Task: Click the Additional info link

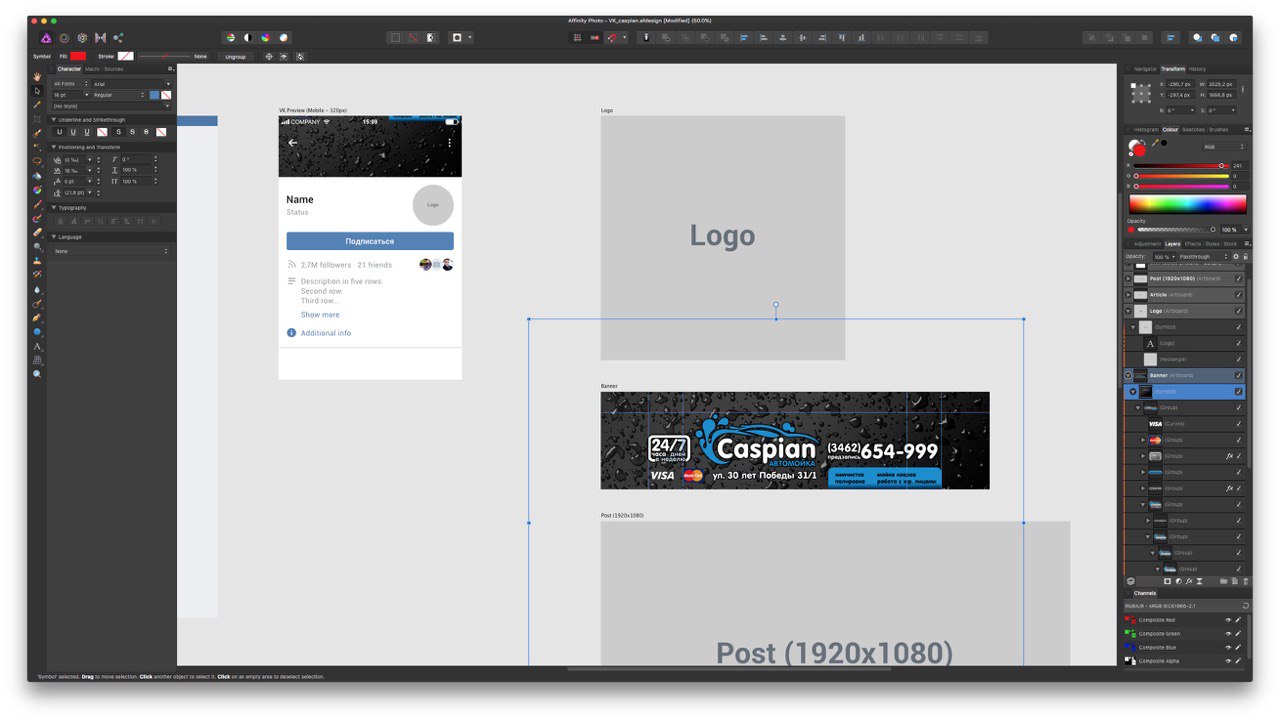Action: tap(326, 333)
